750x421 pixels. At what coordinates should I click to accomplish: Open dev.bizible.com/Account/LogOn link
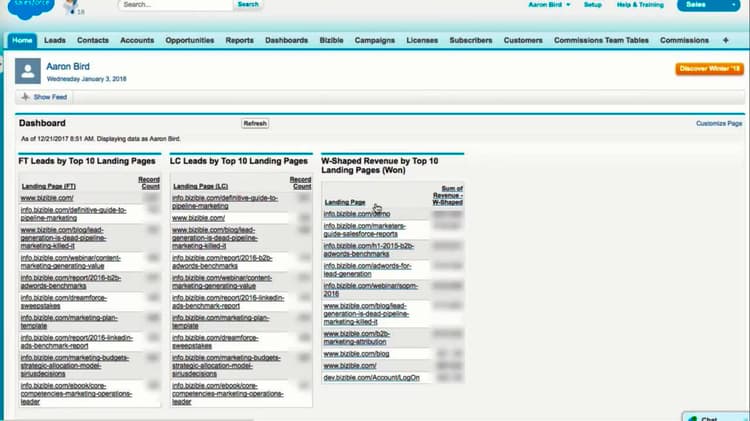(x=371, y=377)
